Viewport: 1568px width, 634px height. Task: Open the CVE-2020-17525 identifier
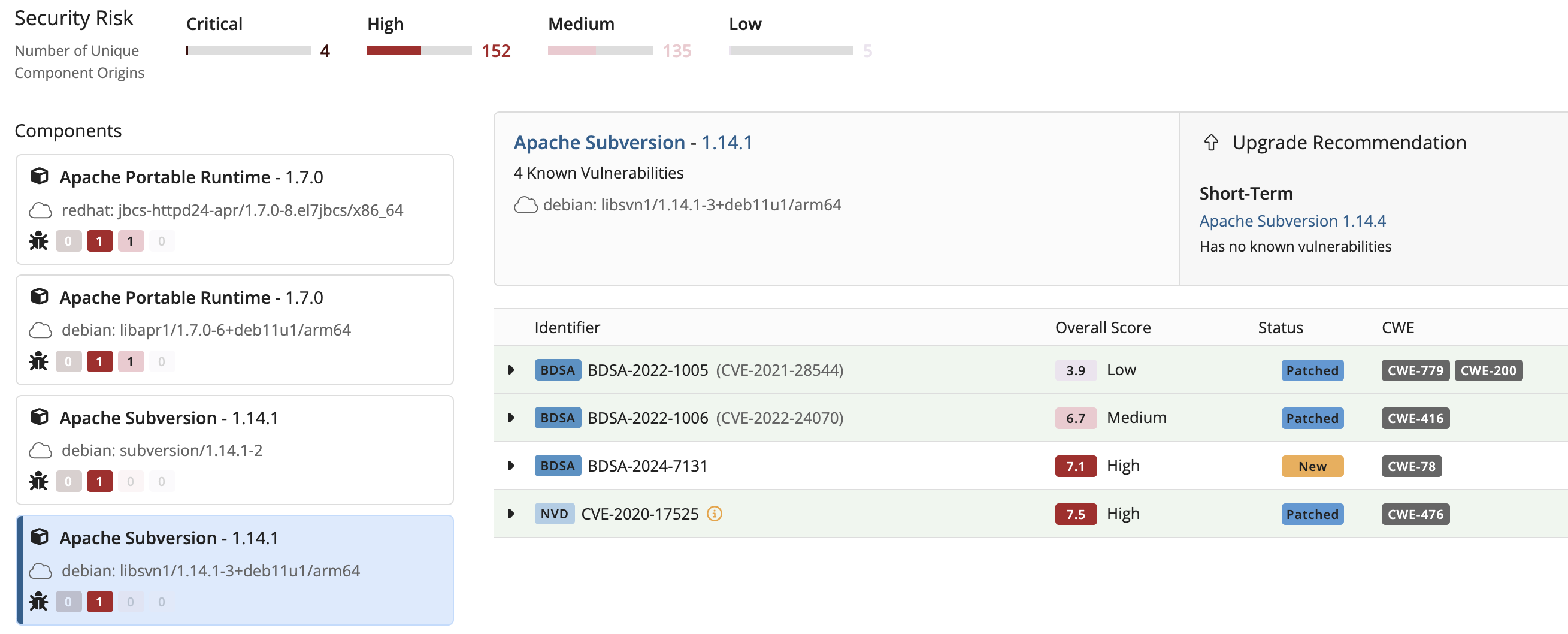coord(640,514)
